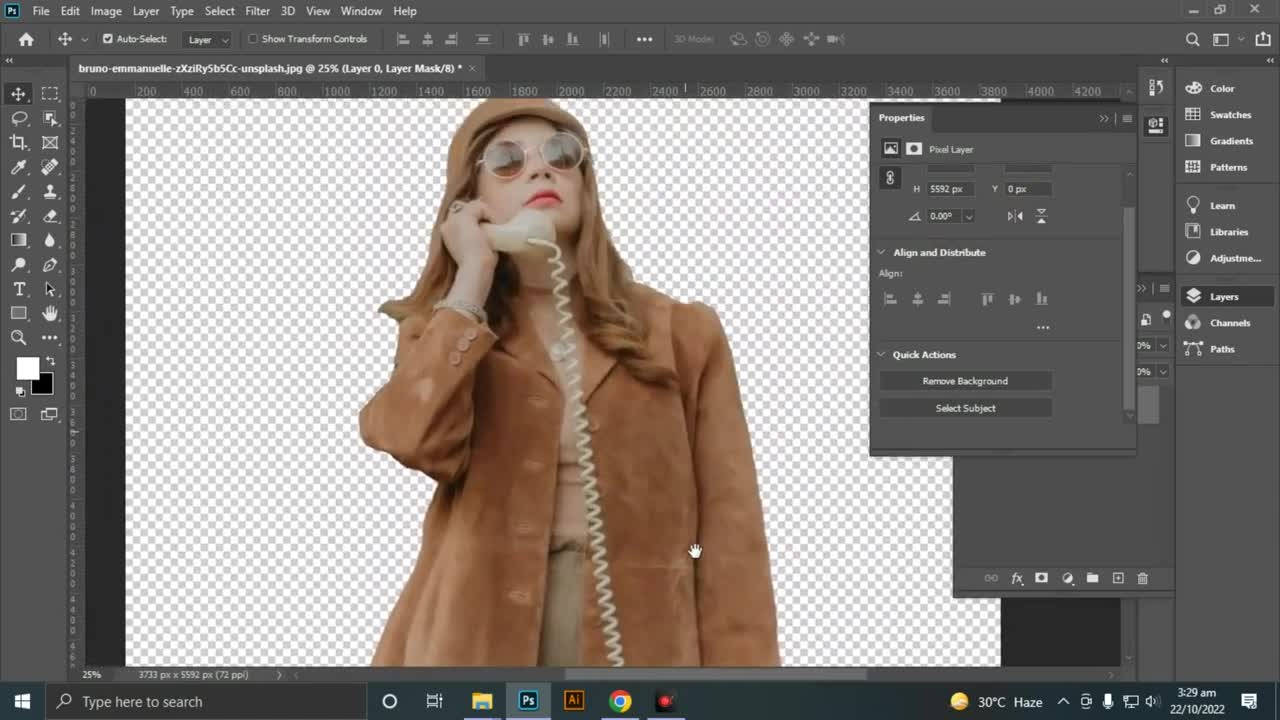Select the Rectangle shape tool
Screen dimensions: 1280x720
pos(19,314)
